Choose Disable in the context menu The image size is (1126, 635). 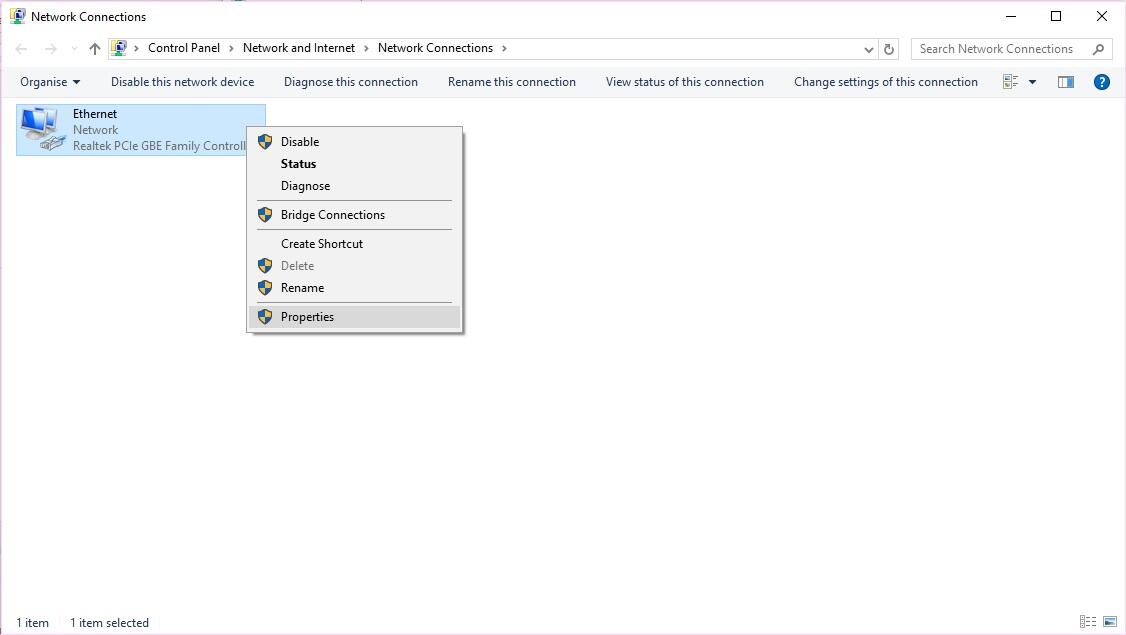[299, 142]
